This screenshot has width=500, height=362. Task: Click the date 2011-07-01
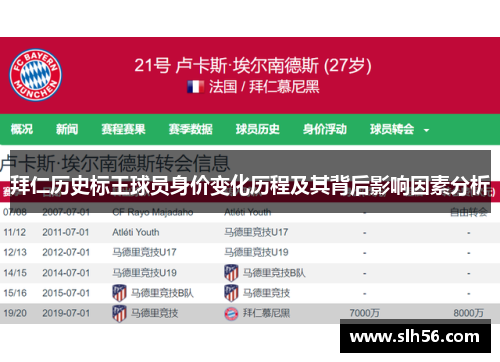(66, 232)
